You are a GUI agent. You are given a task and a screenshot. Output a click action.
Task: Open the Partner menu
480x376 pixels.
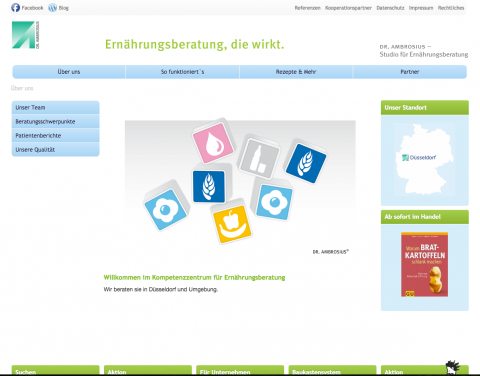(410, 72)
